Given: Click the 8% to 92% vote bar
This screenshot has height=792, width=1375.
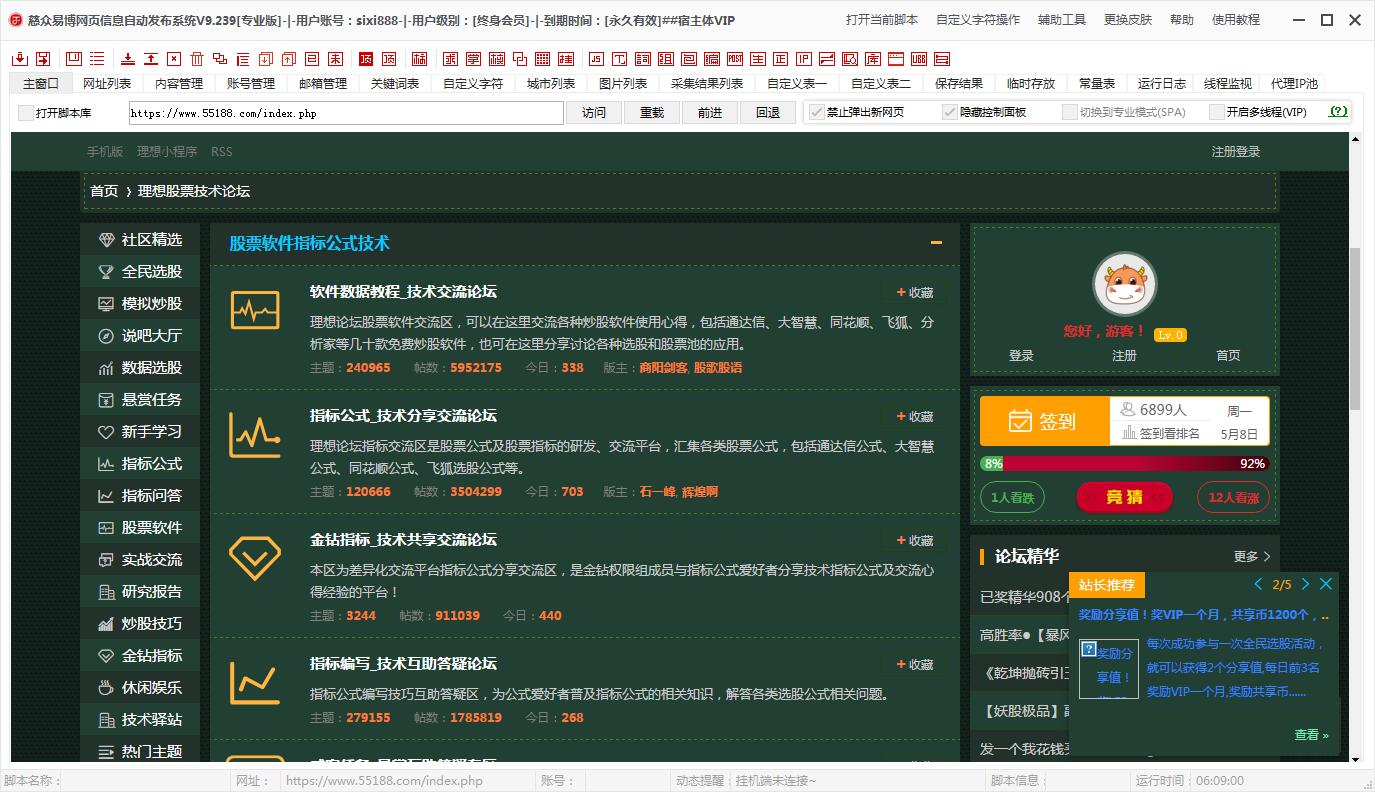Looking at the screenshot, I should 1125,464.
